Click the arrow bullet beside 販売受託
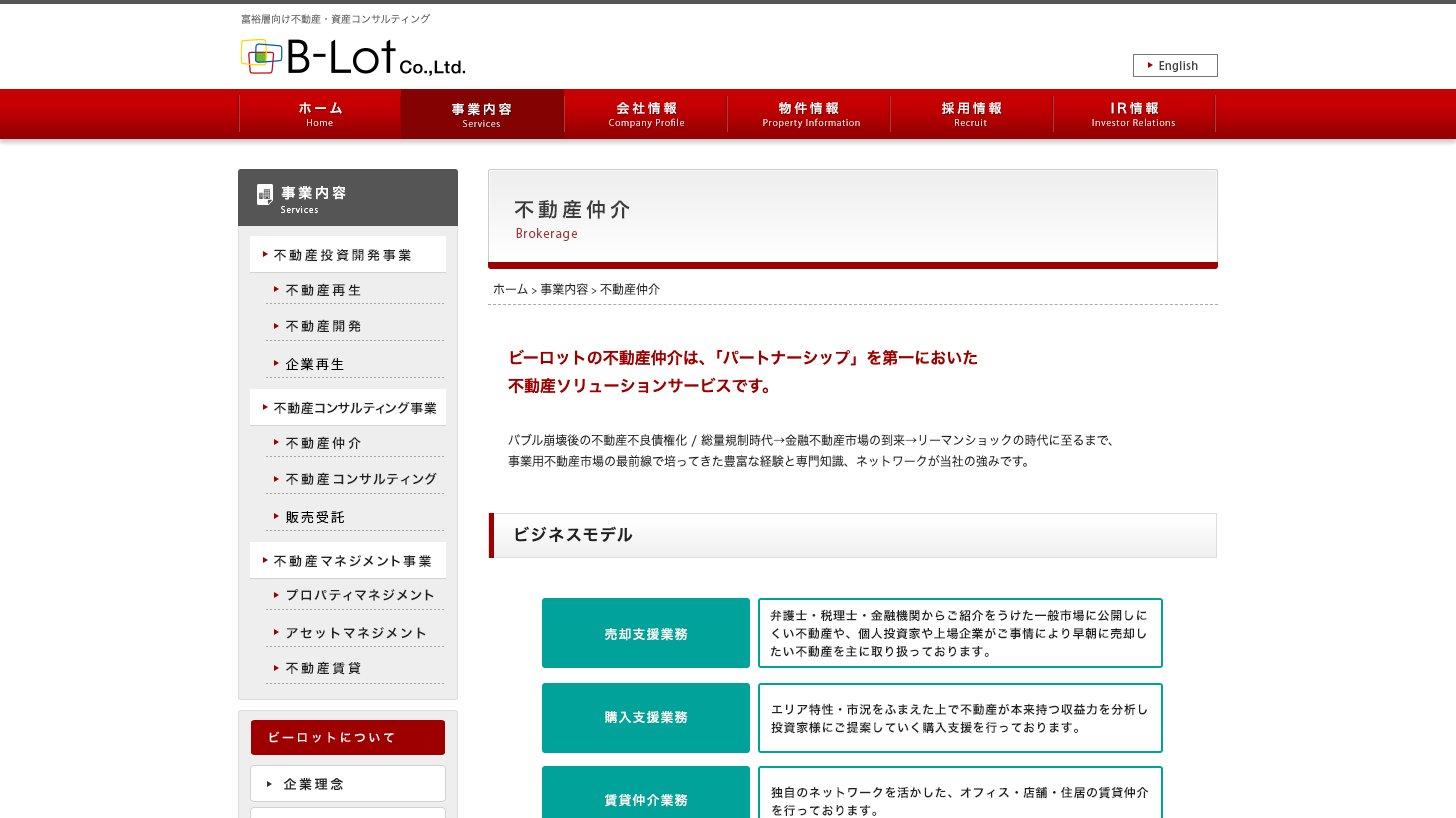 pyautogui.click(x=276, y=516)
